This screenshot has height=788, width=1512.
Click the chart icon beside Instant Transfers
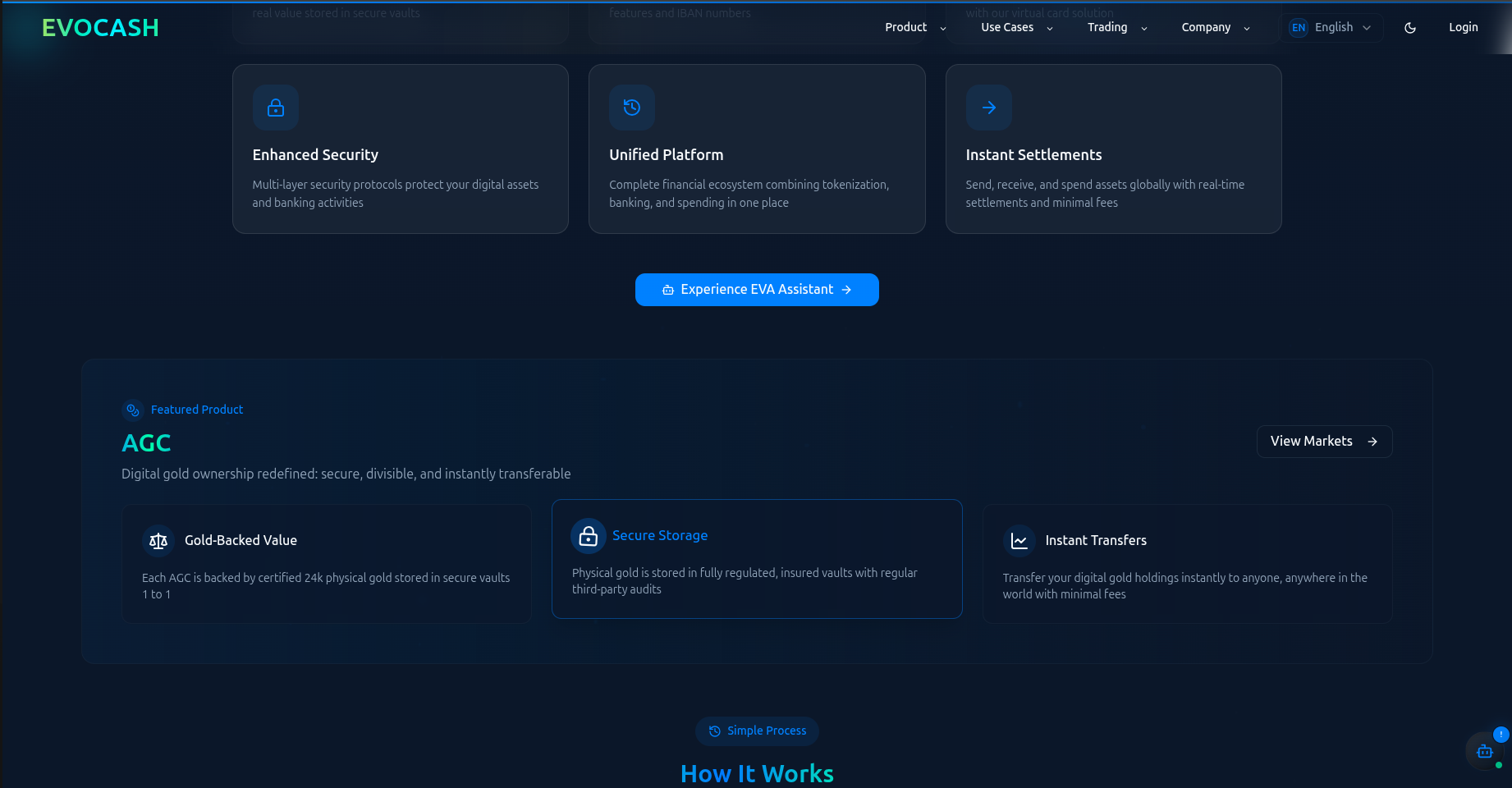[x=1019, y=541]
